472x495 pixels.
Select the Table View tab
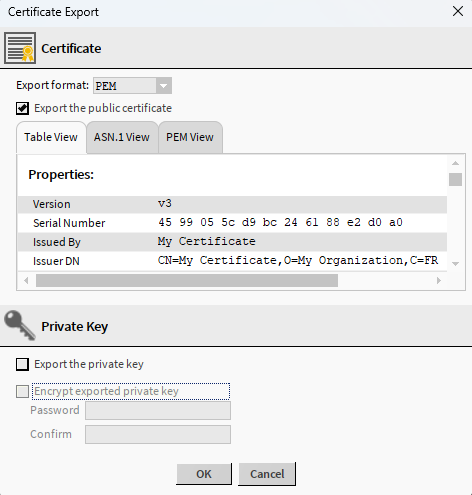click(x=51, y=137)
